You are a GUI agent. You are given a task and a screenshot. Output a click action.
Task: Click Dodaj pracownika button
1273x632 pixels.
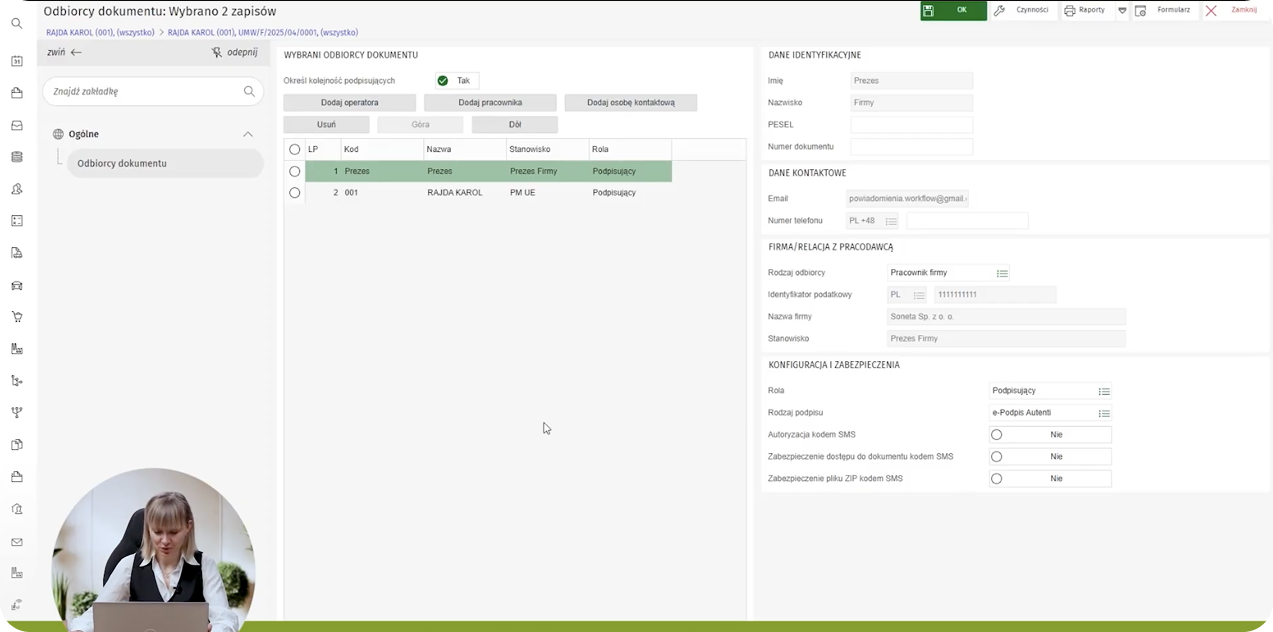tap(490, 103)
